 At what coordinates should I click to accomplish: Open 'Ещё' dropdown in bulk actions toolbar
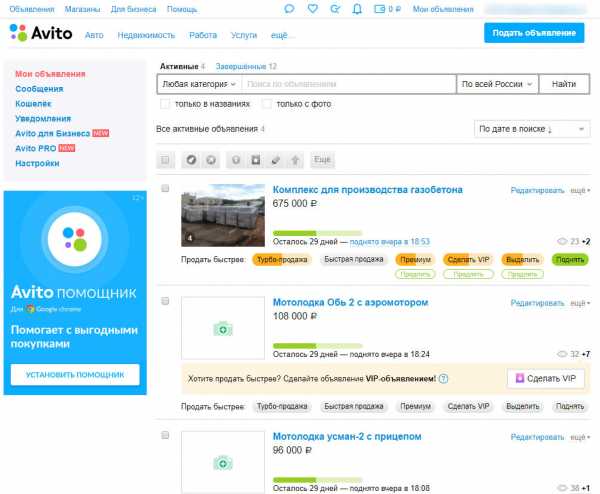click(x=322, y=160)
